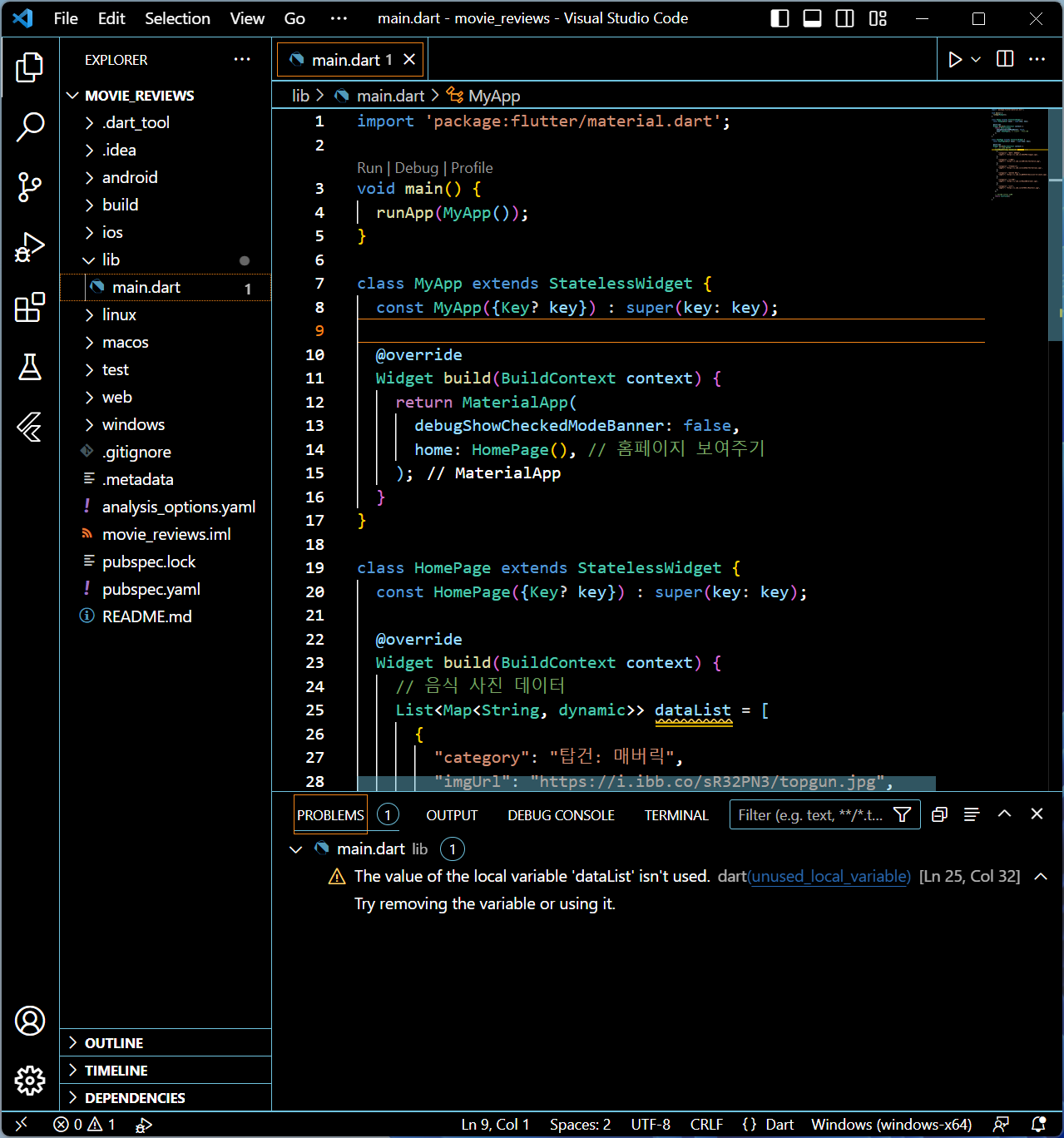Open the run options dropdown arrow
1064x1138 pixels.
[x=976, y=59]
